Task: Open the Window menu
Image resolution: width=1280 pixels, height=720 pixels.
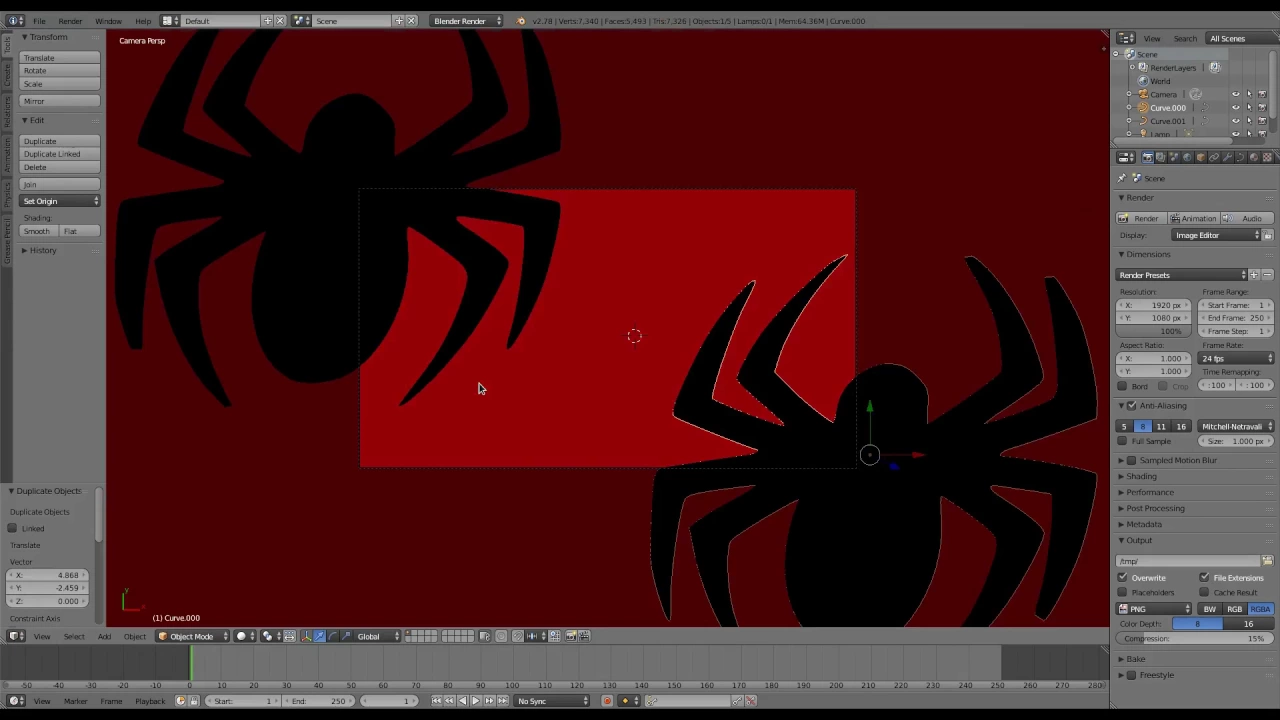Action: (108, 21)
